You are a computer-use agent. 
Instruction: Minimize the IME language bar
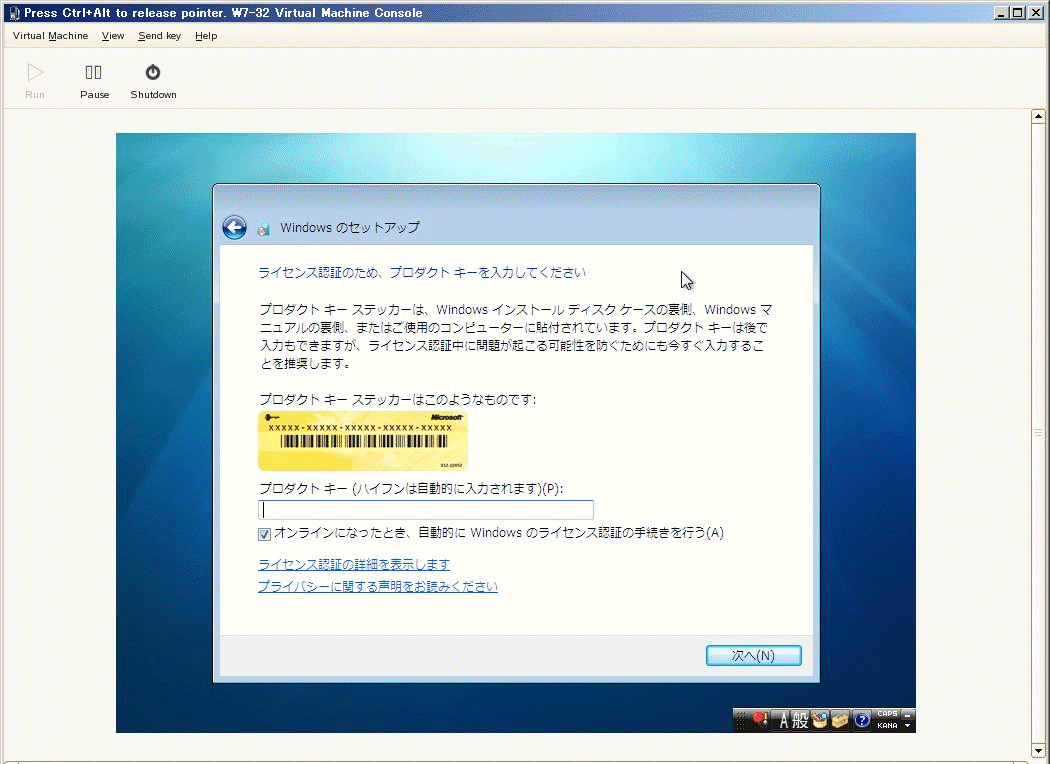click(907, 715)
